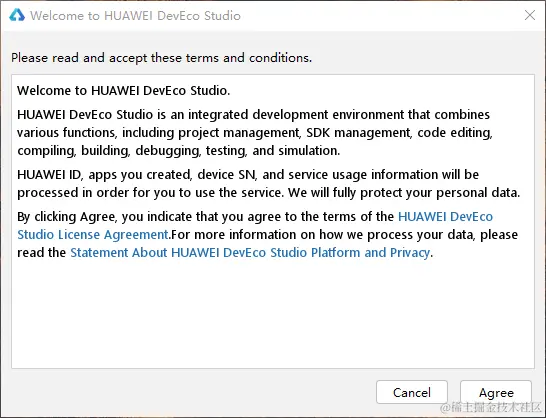This screenshot has height=418, width=546.
Task: Click the Agree button
Action: pos(496,393)
